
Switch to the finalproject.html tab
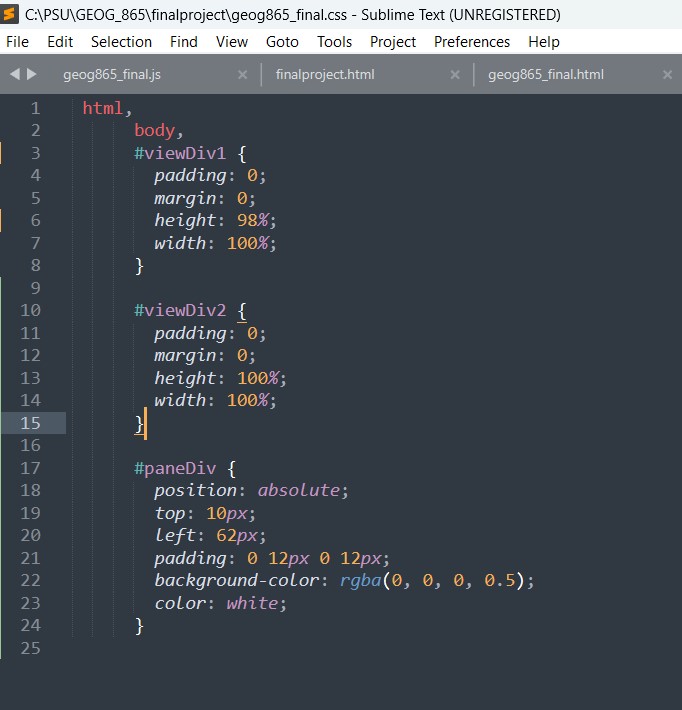[325, 75]
